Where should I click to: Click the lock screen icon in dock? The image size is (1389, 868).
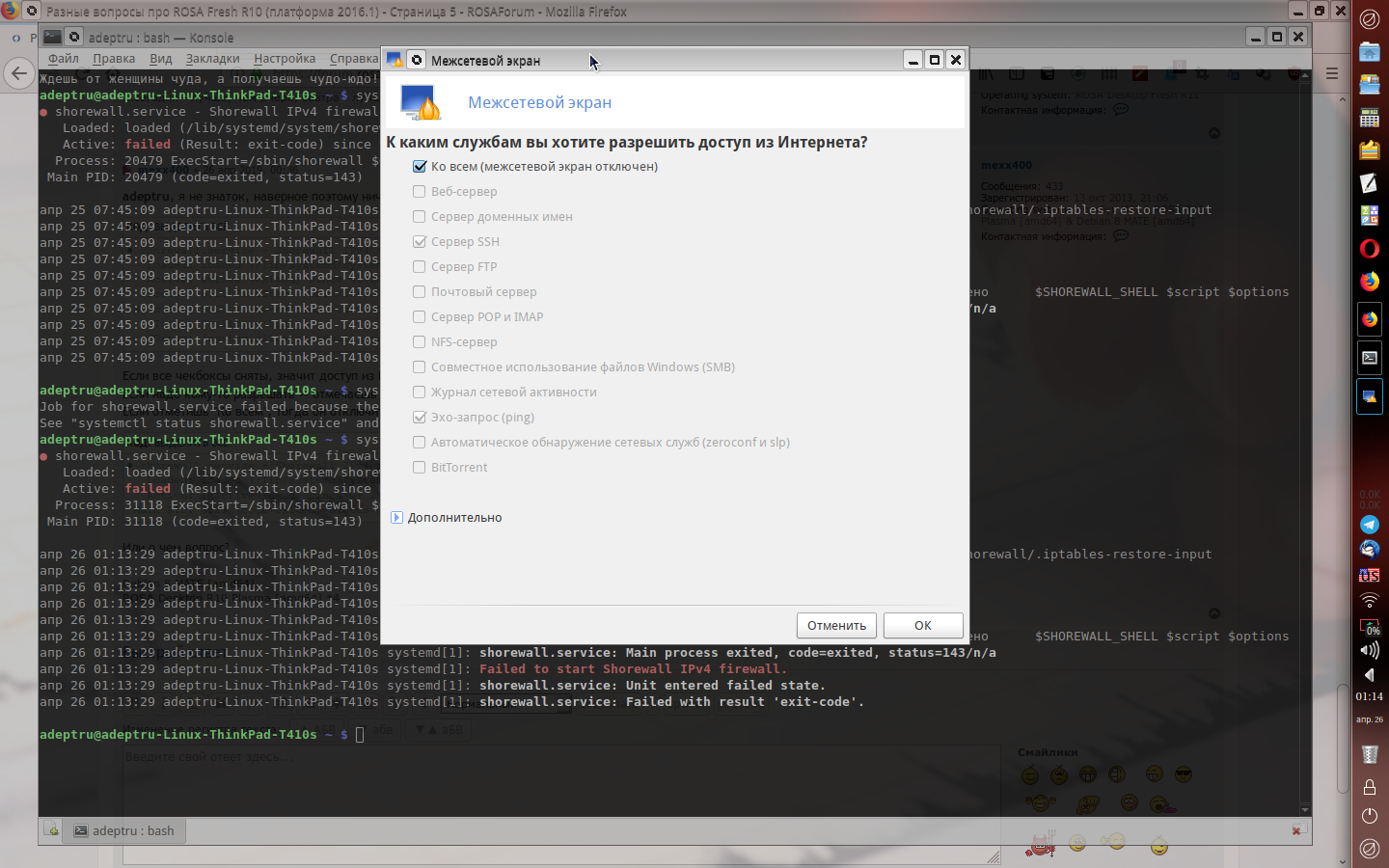click(1370, 787)
